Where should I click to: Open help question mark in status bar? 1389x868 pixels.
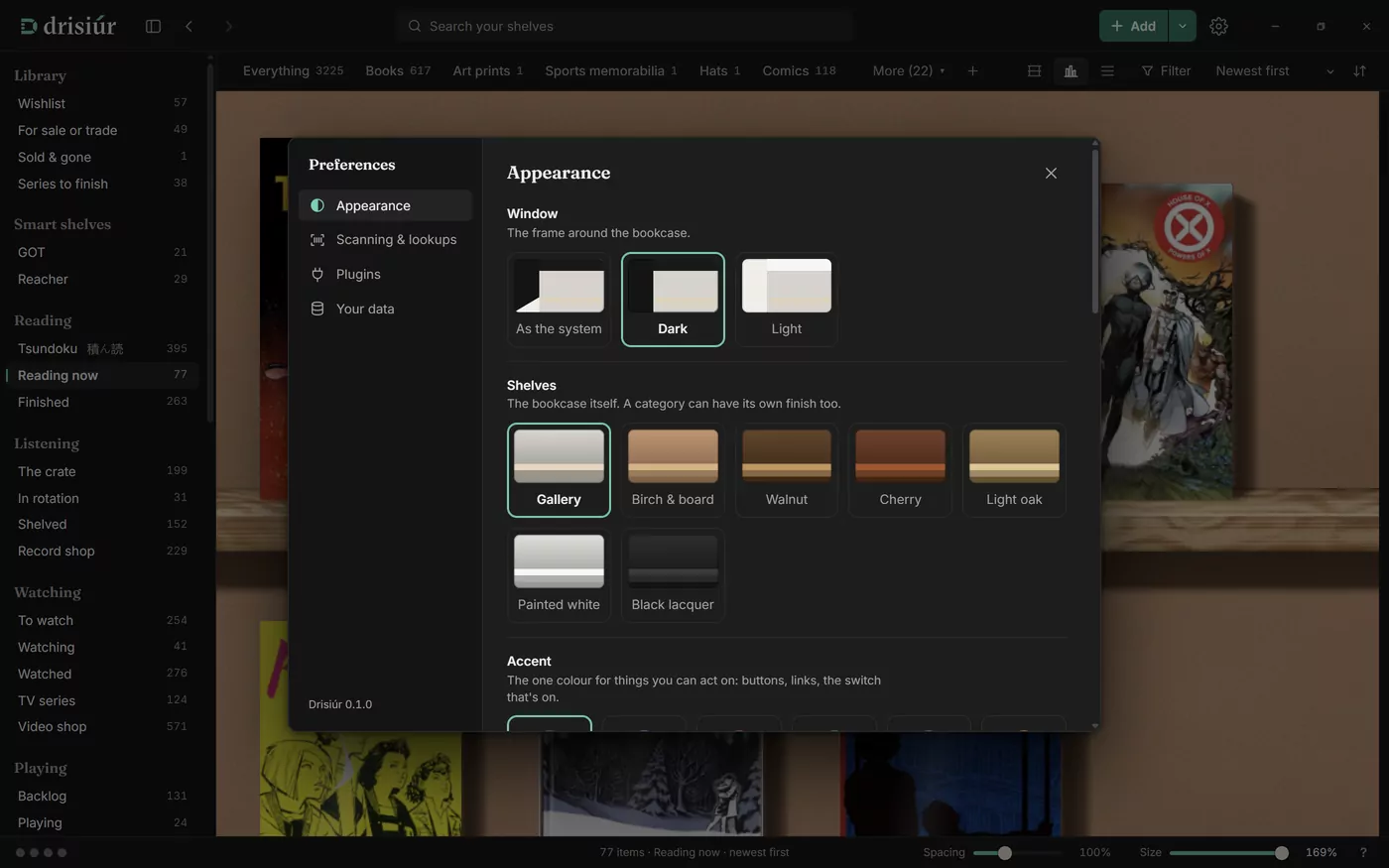[x=1363, y=852]
